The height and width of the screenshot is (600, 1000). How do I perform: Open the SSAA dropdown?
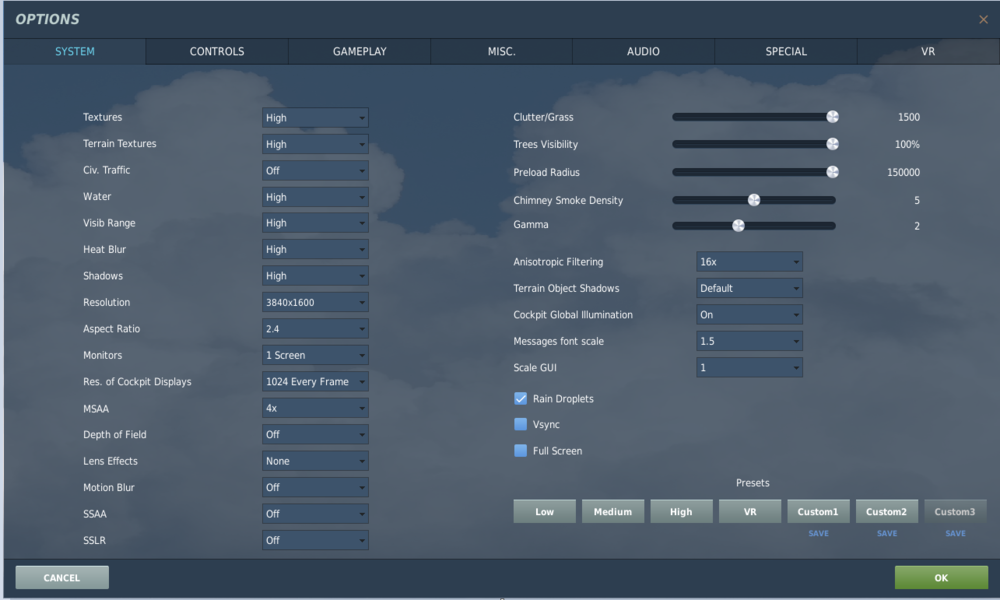tap(315, 514)
